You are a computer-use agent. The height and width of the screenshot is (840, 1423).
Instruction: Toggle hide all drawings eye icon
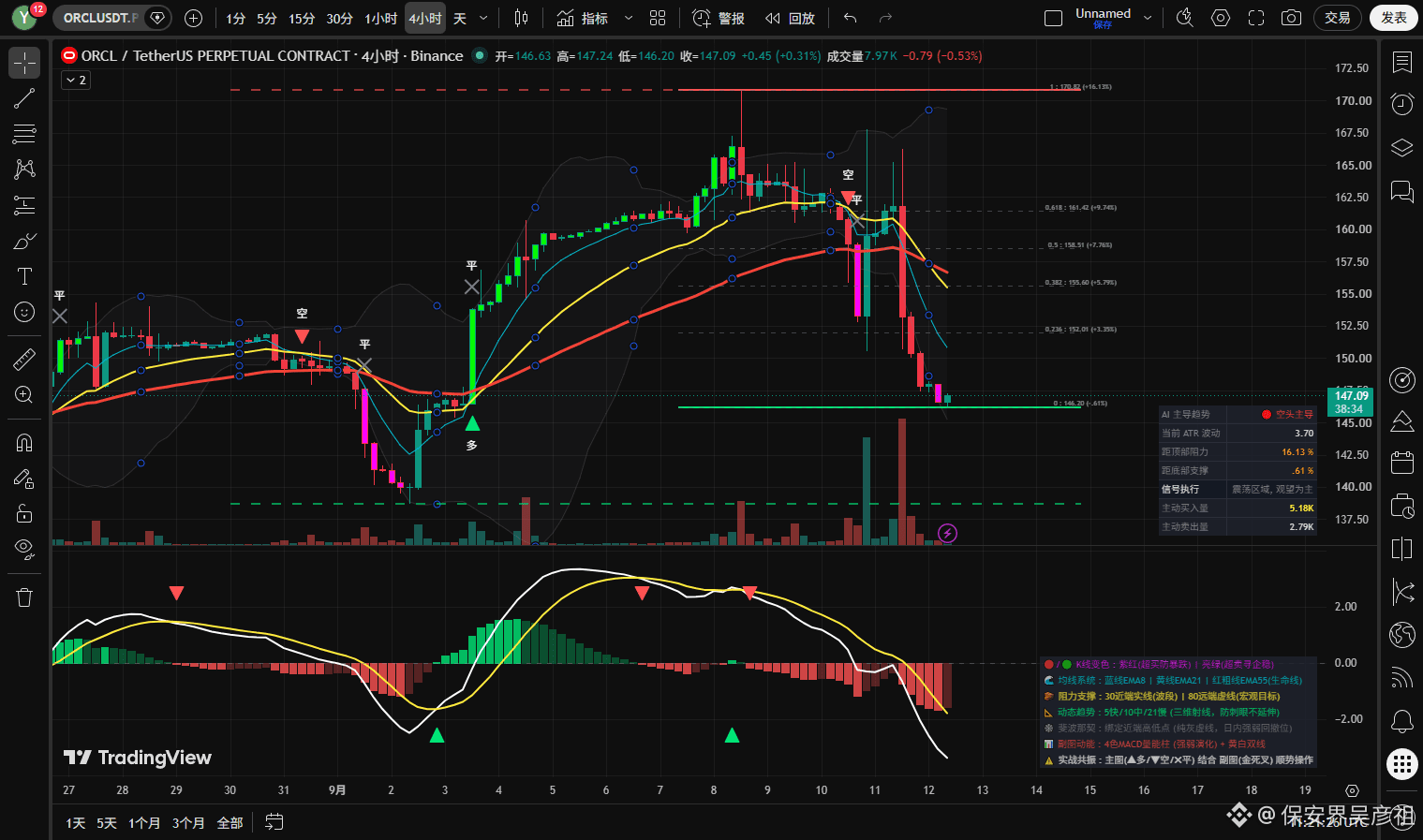coord(24,548)
